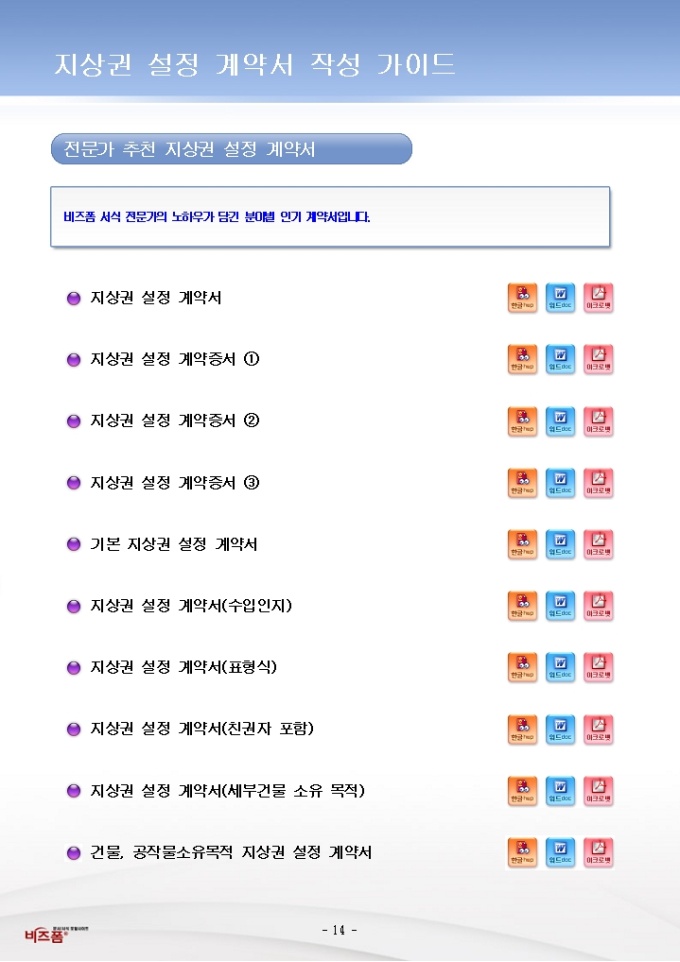
Task: Open 건물, 공작물소유목적 지상권 설정 계약서 link
Action: coord(231,853)
